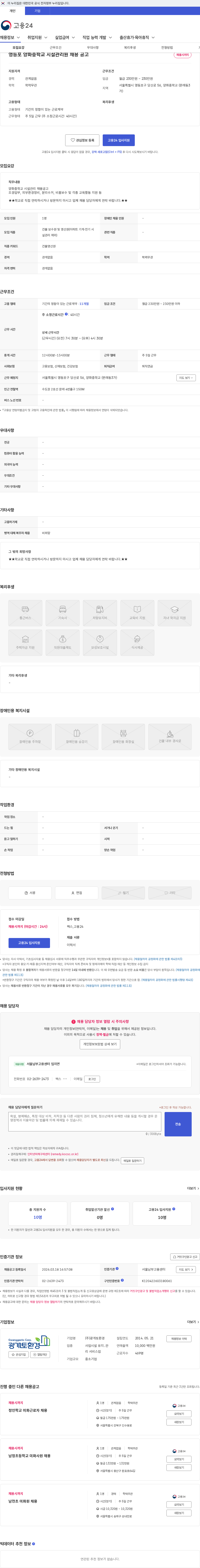Open 더보기 in 기업정보 section

[193, 1322]
